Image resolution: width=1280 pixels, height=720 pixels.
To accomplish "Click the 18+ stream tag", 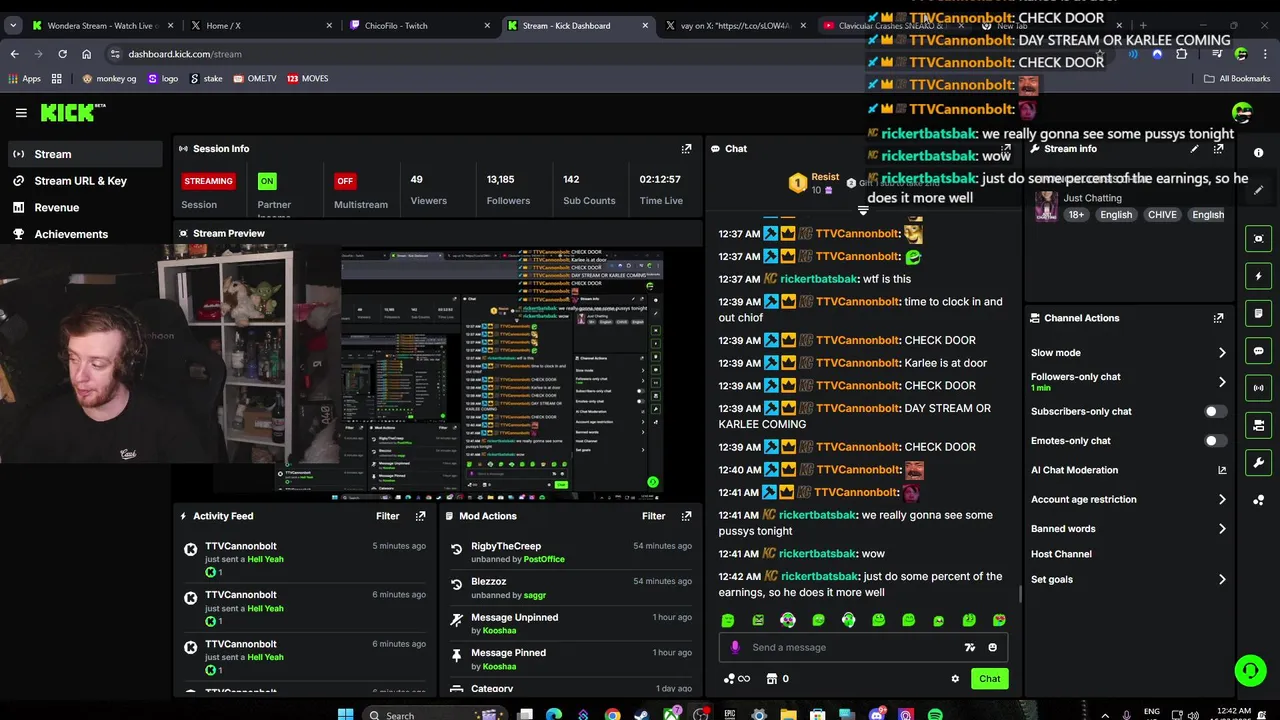I will (1076, 215).
